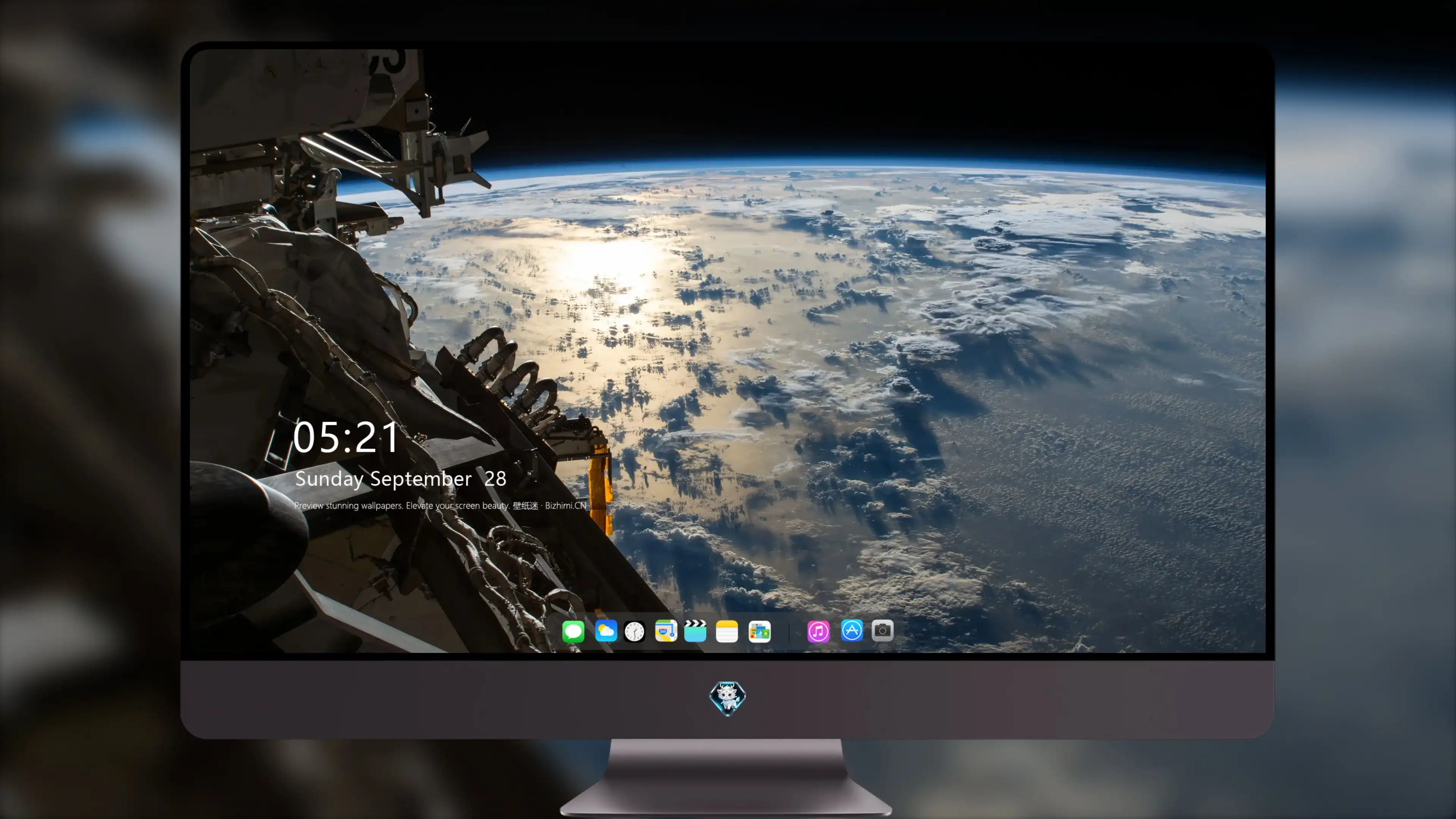Screen dimensions: 1456x819
Task: Click the "Preview stunning wallpapers" tagline
Action: [x=348, y=505]
